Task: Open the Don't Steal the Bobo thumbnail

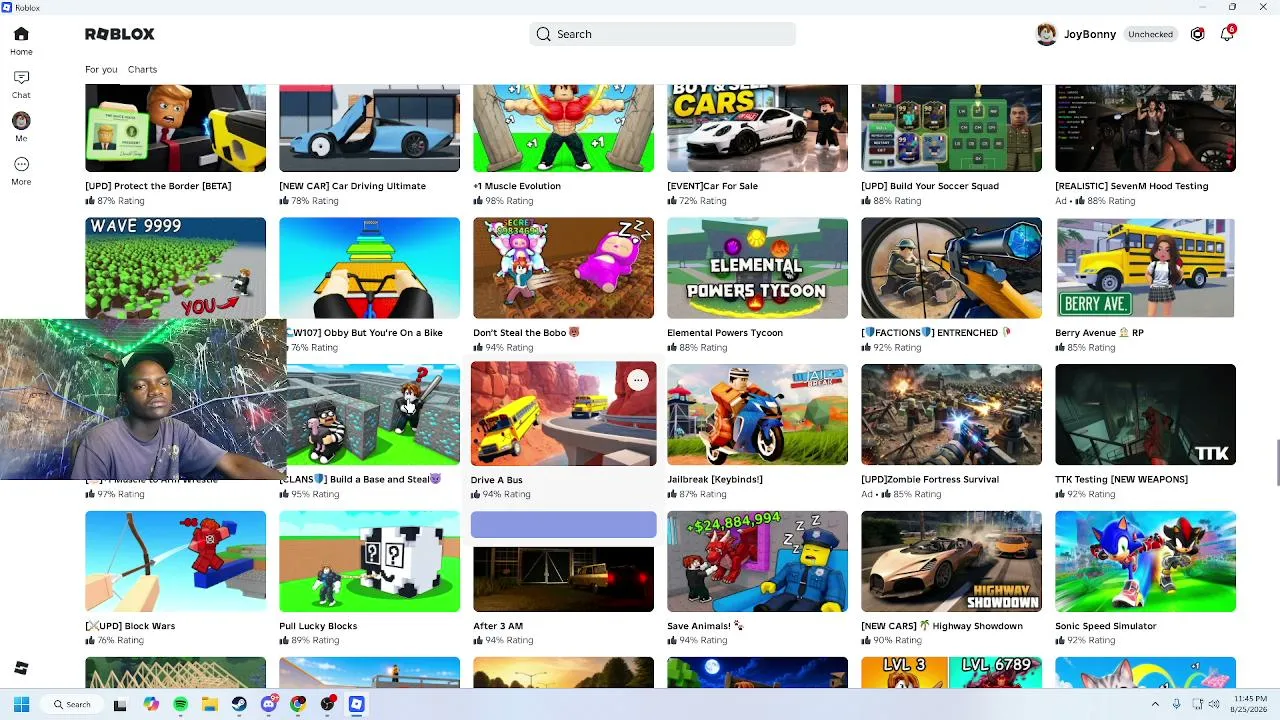Action: point(563,268)
